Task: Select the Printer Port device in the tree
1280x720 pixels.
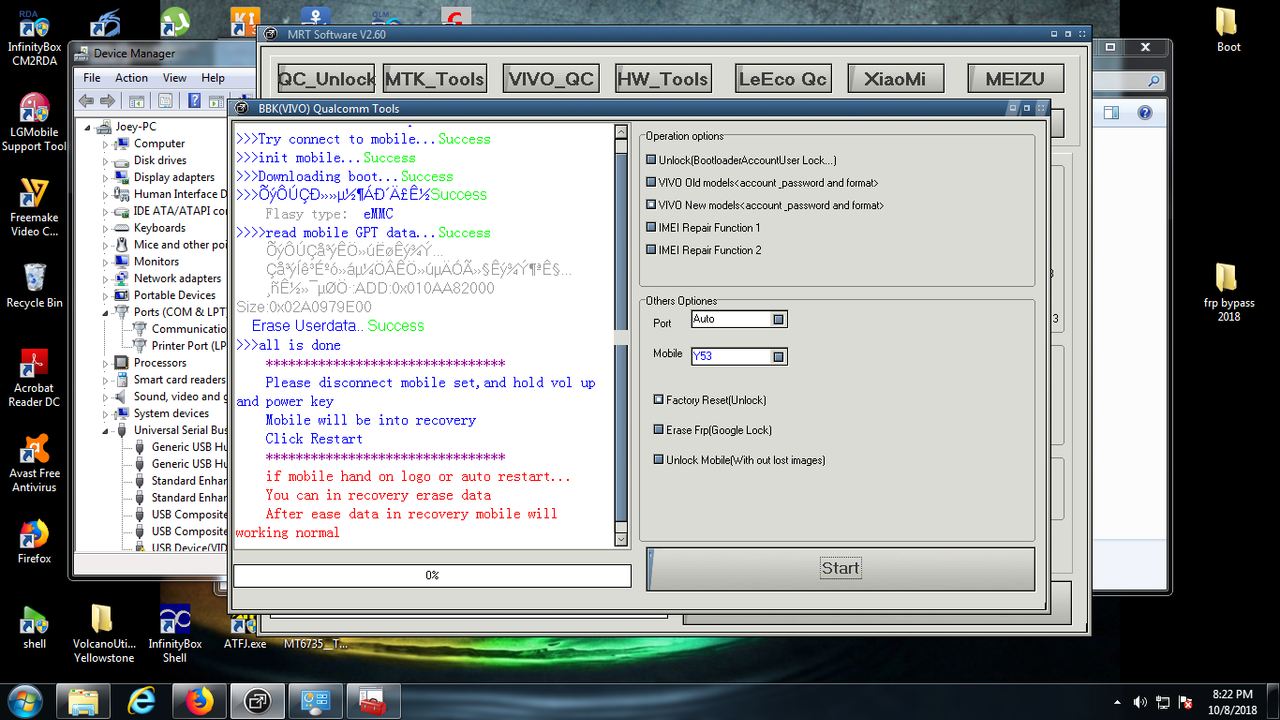Action: [x=189, y=346]
